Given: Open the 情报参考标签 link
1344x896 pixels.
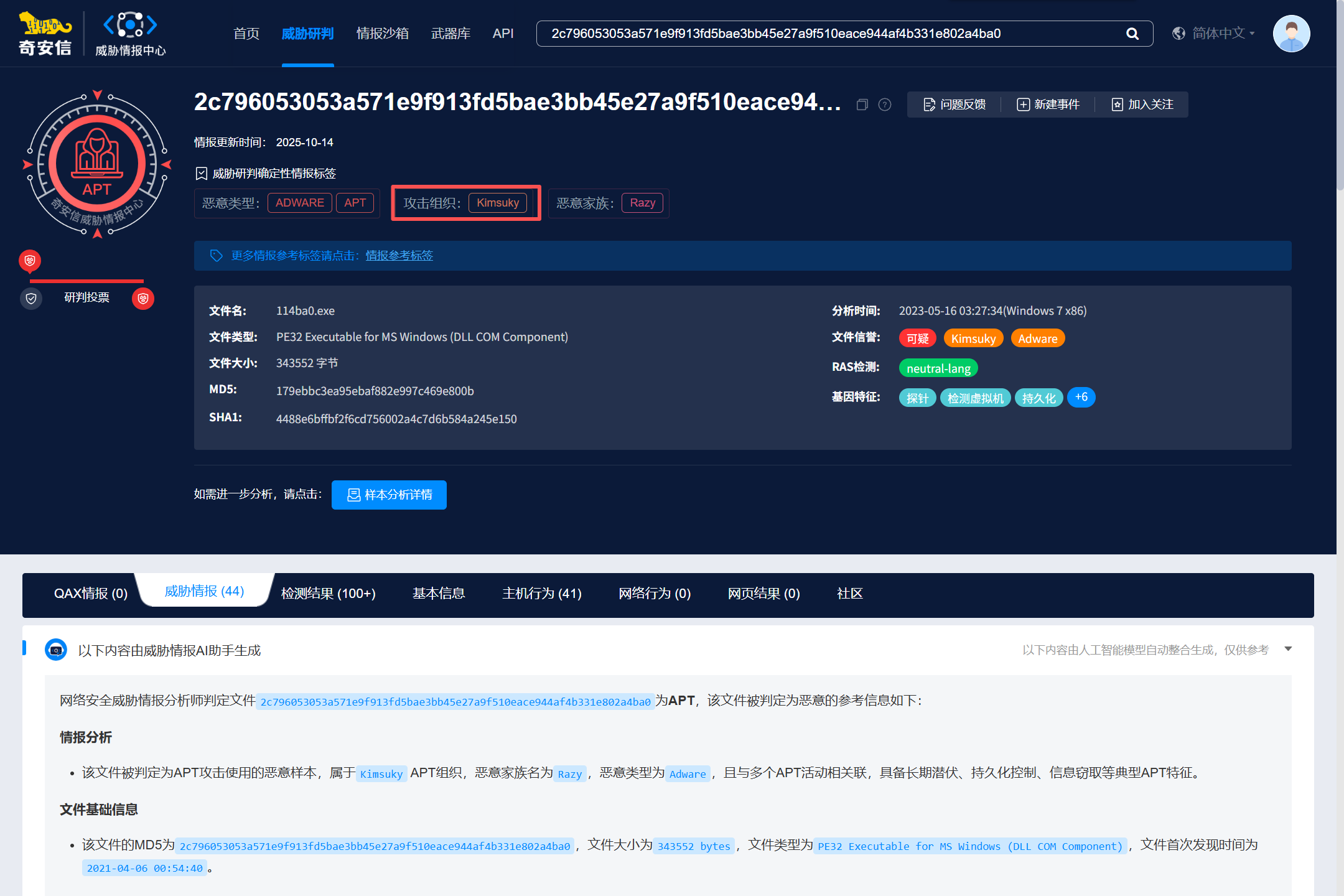Looking at the screenshot, I should 399,256.
